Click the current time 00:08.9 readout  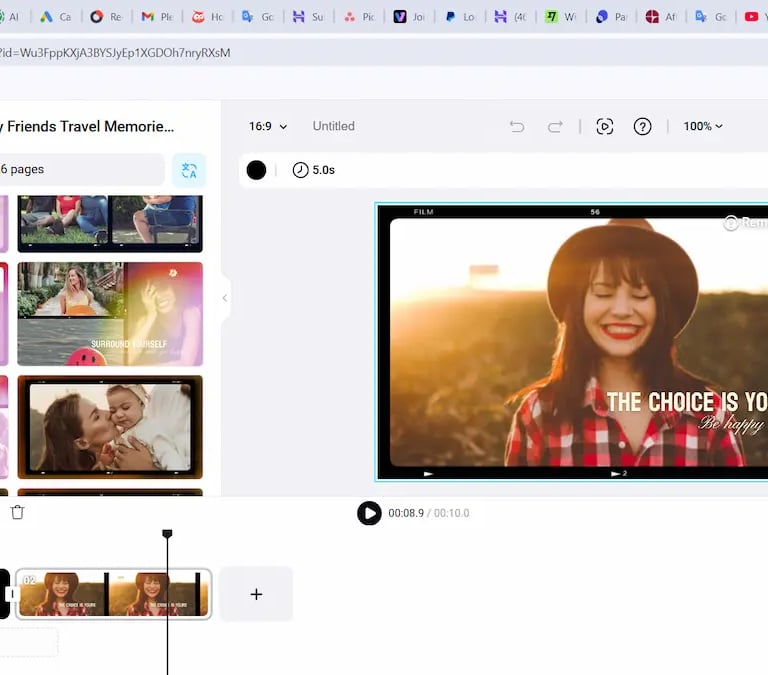(x=406, y=513)
